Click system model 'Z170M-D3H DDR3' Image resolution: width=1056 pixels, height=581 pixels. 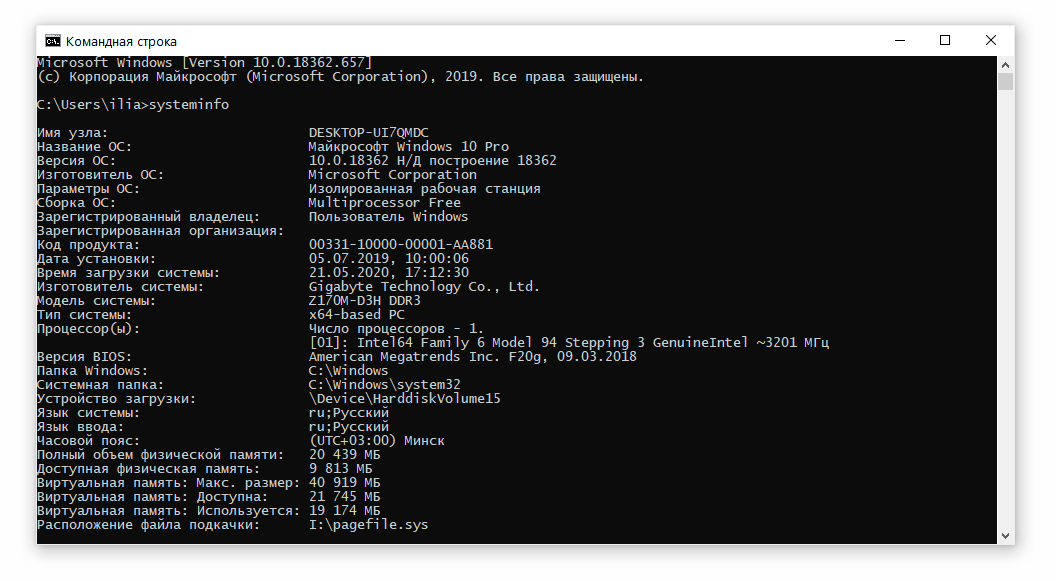[x=364, y=301]
